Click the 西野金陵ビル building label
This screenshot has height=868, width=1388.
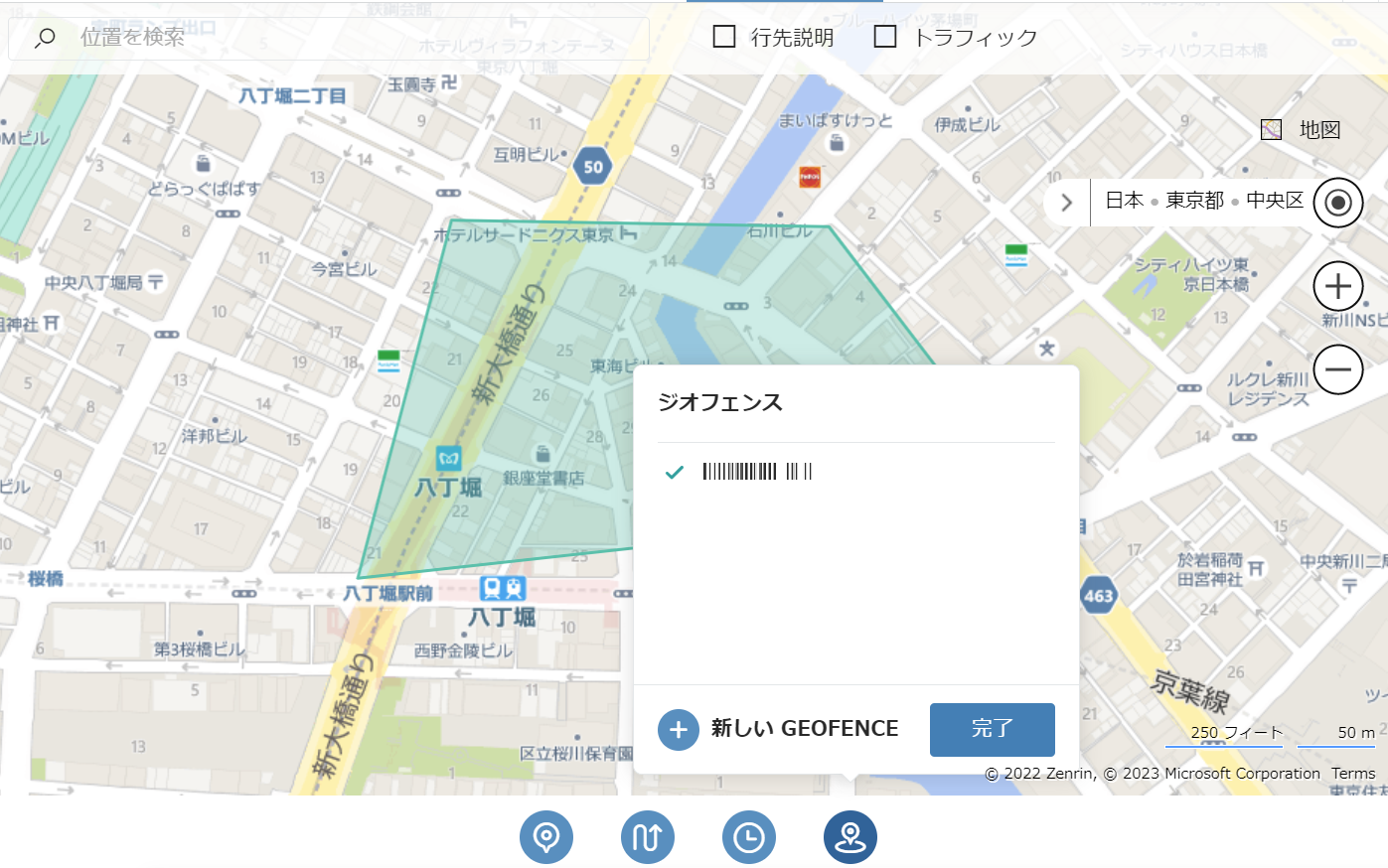(464, 651)
